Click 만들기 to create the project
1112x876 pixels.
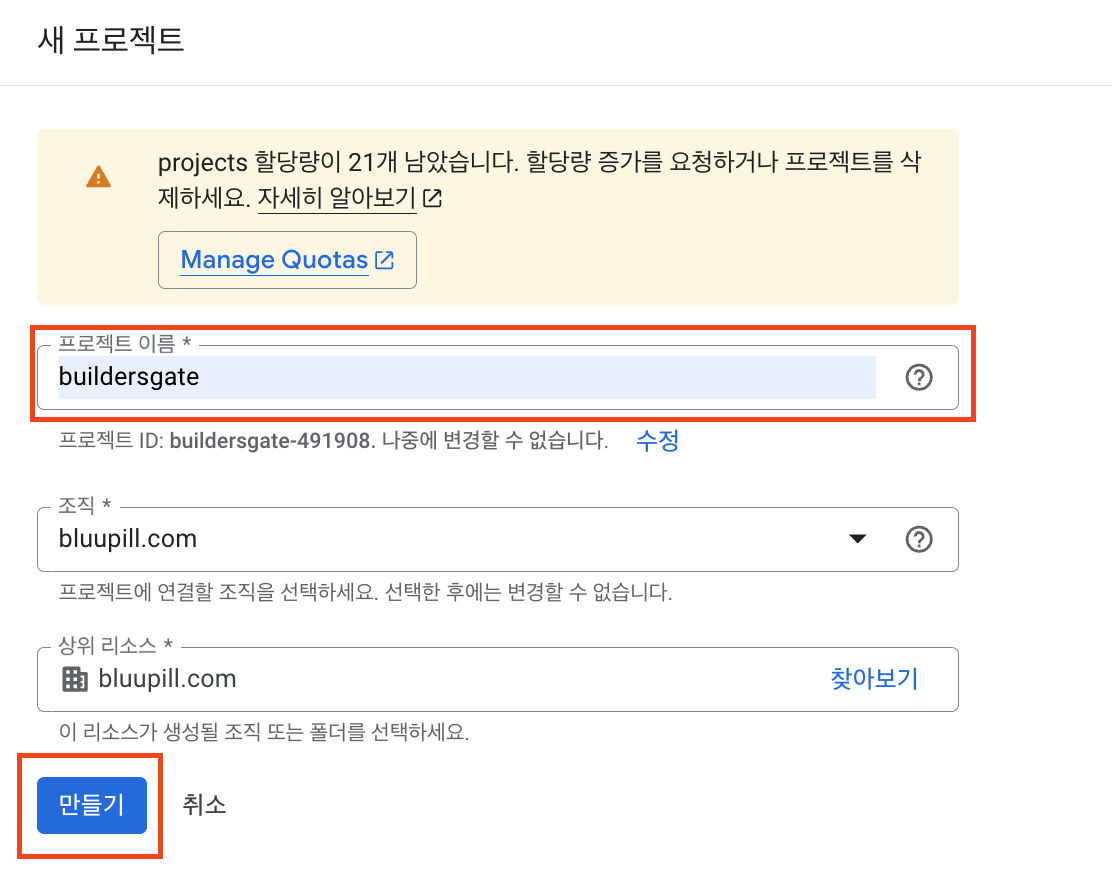(x=90, y=805)
